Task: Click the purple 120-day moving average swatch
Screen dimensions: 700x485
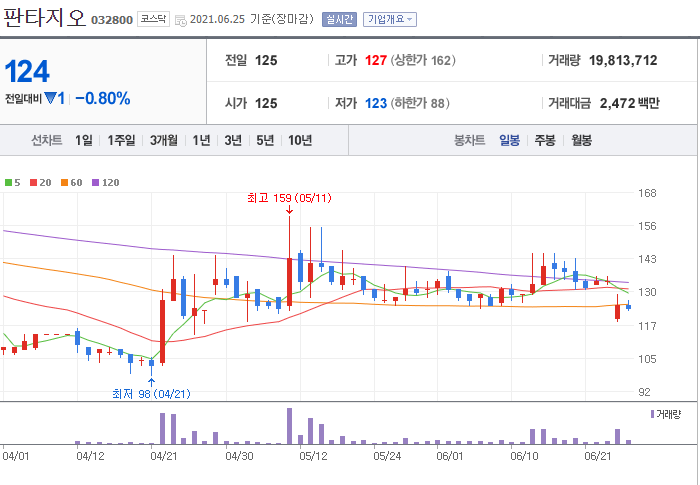Action: click(96, 182)
